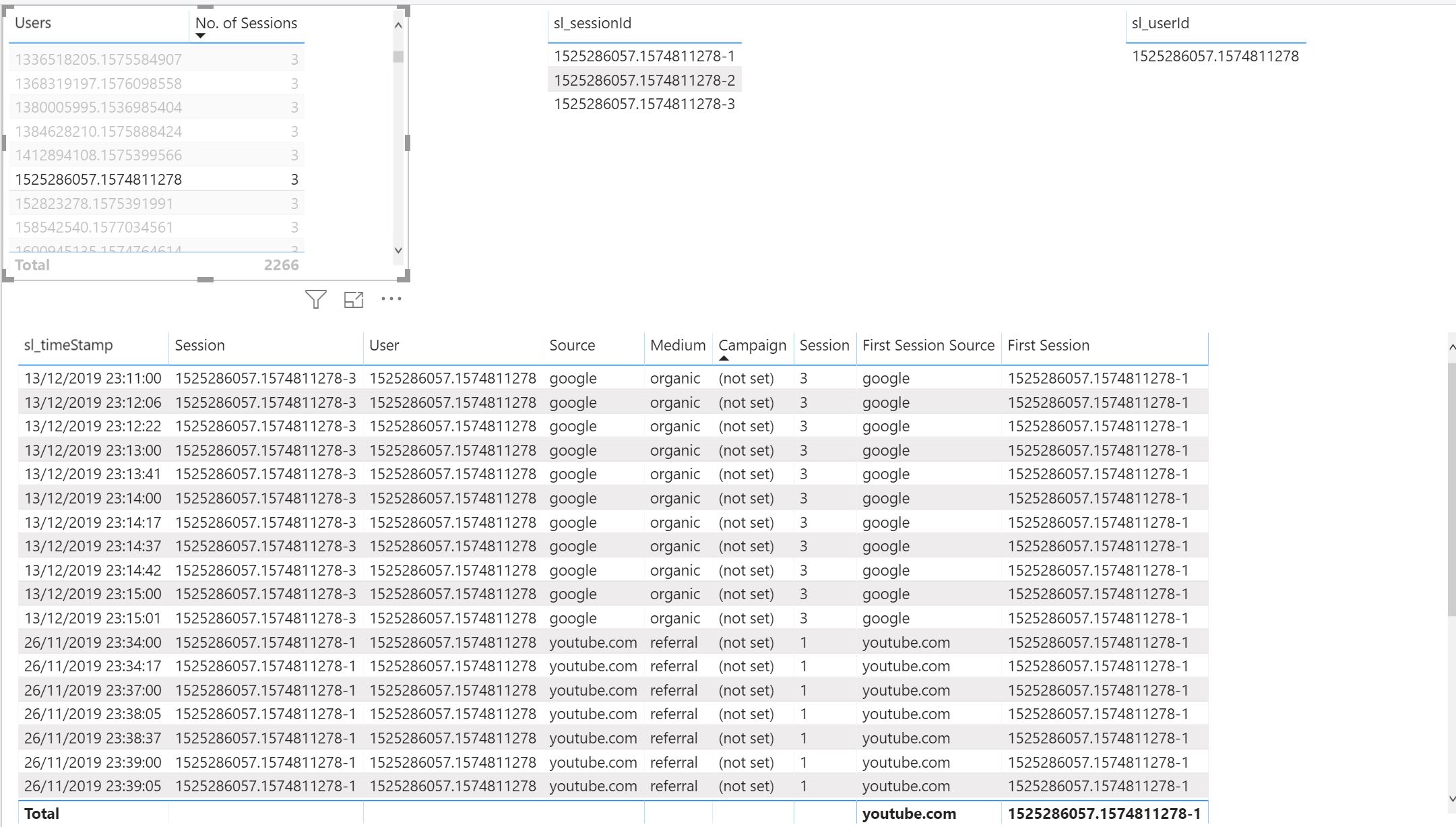
Task: Click the Focus mode icon
Action: pyautogui.click(x=354, y=300)
